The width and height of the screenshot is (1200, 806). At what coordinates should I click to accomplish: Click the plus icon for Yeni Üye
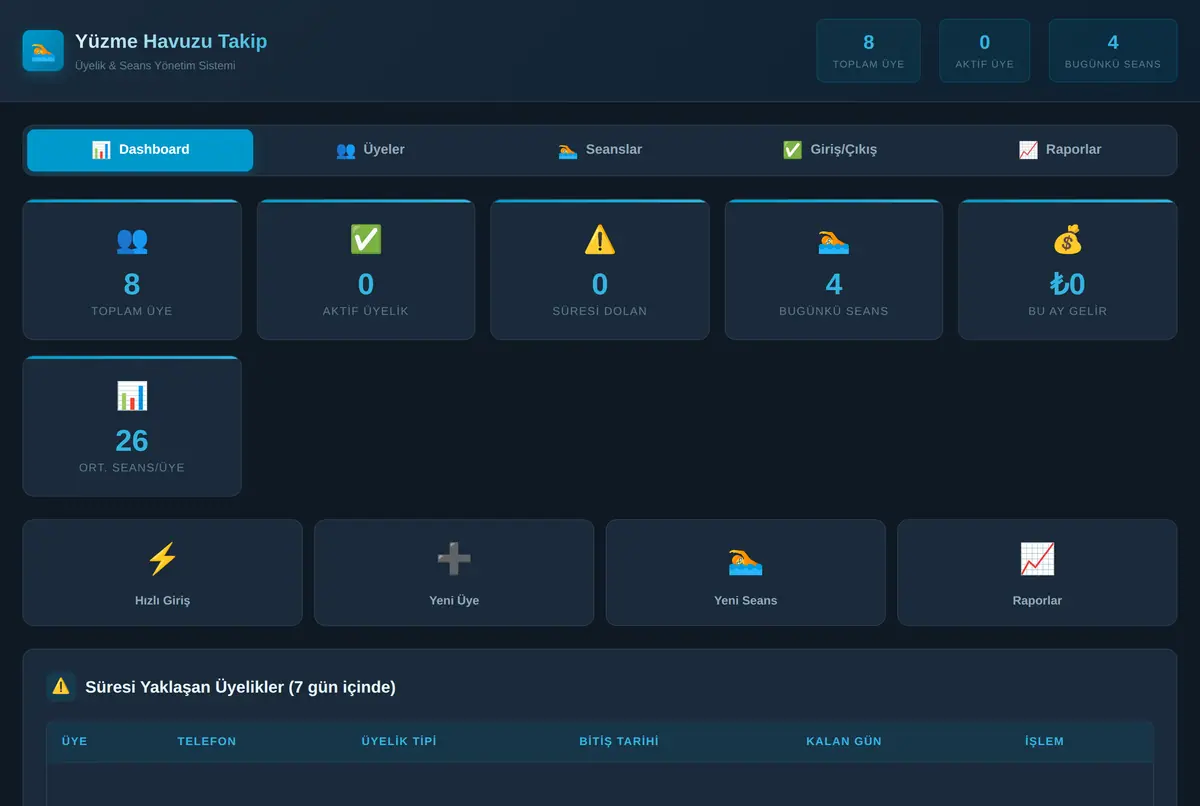click(x=454, y=559)
